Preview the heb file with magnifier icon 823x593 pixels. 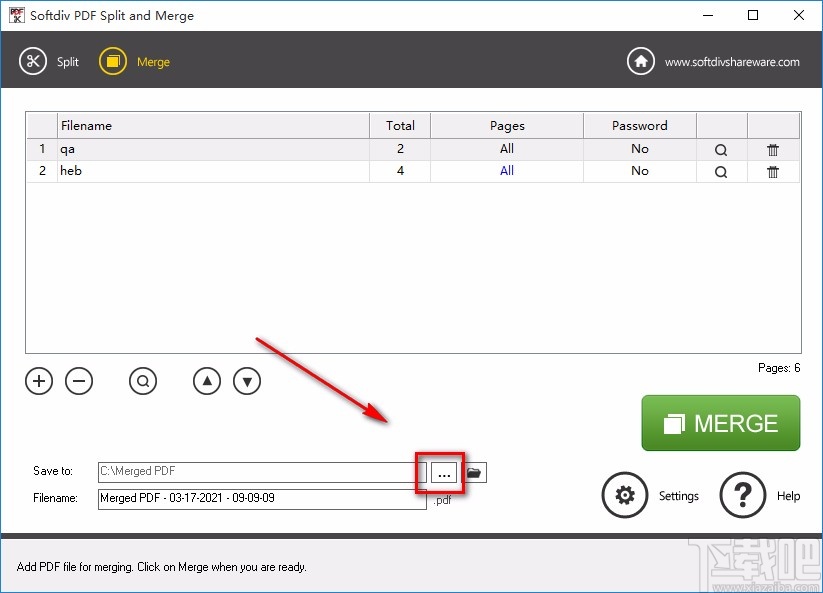tap(721, 172)
